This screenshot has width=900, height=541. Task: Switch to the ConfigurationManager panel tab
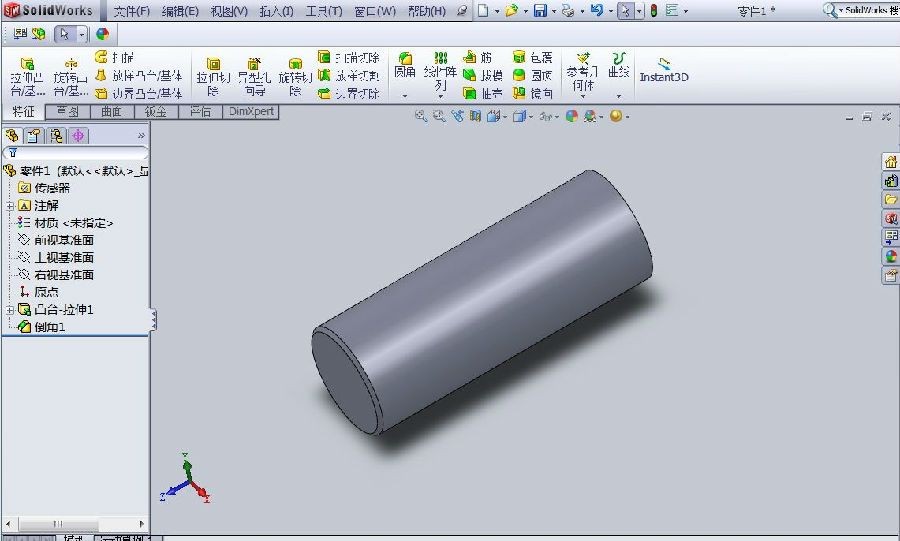pyautogui.click(x=56, y=135)
